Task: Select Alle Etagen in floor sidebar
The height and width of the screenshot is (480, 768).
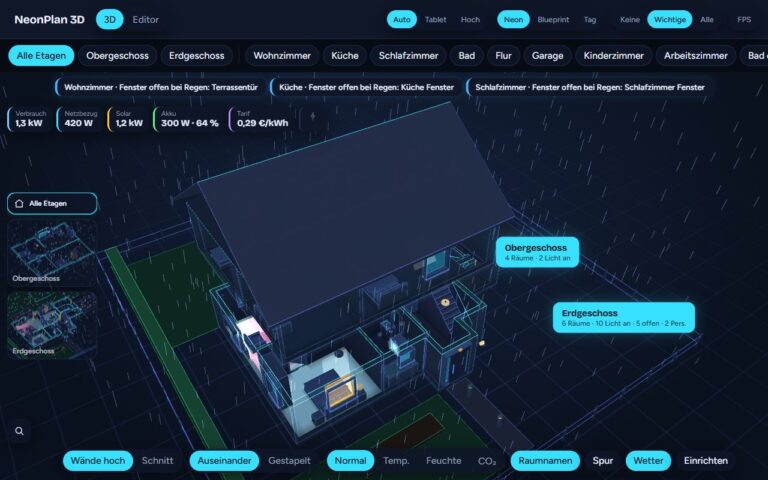Action: click(x=52, y=203)
